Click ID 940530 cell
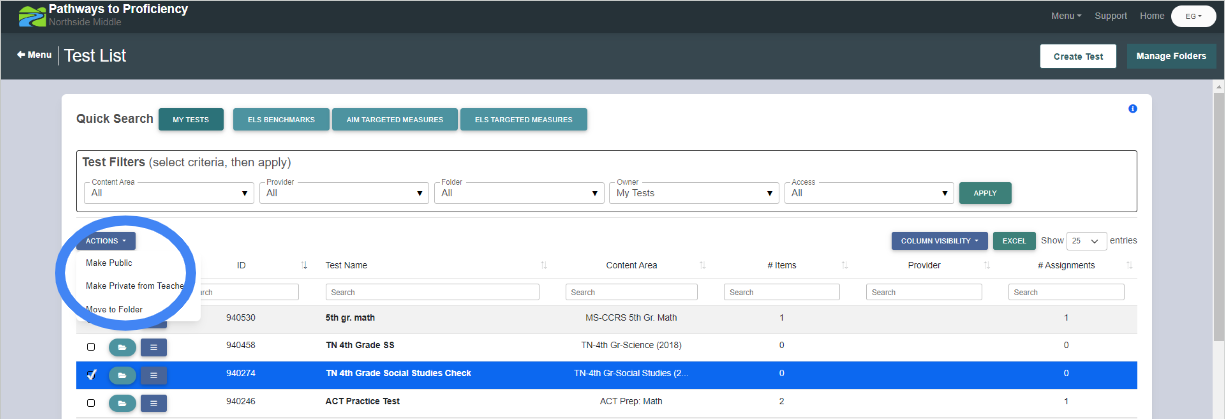This screenshot has width=1225, height=419. click(241, 318)
